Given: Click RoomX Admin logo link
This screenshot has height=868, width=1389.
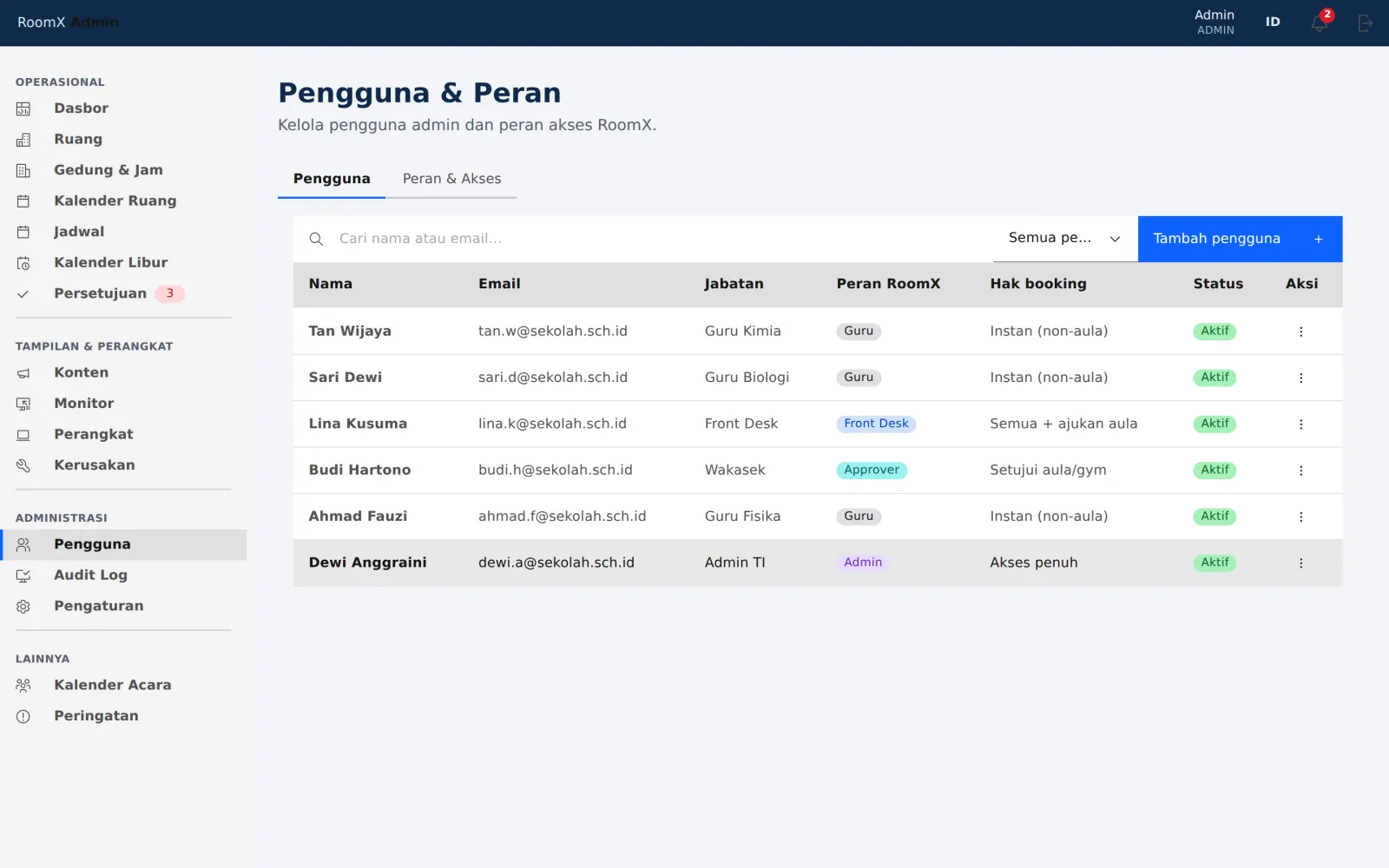Looking at the screenshot, I should [68, 23].
